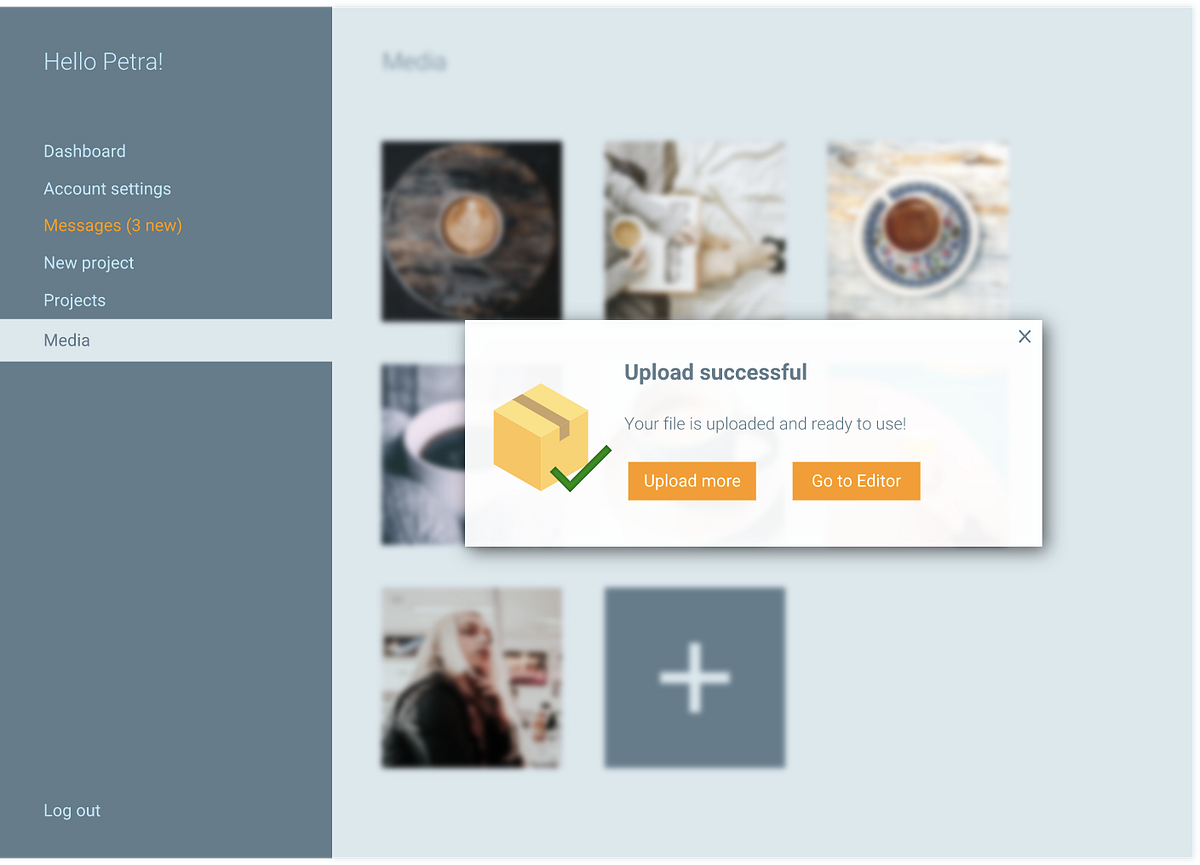Screen dimensions: 1200x865
Task: Open the tea cup on patterned saucer thumbnail
Action: pyautogui.click(x=918, y=231)
